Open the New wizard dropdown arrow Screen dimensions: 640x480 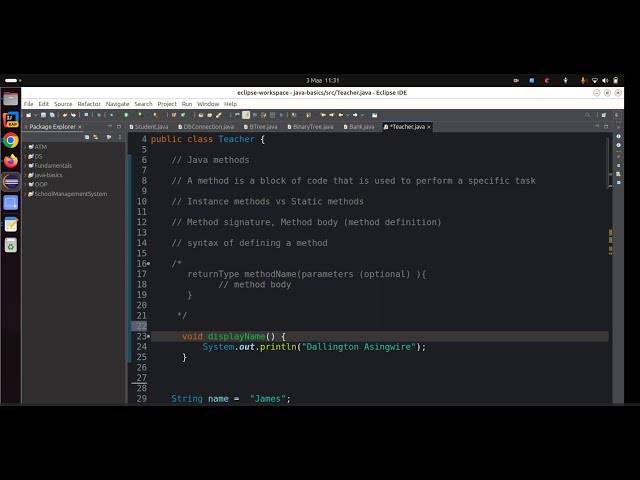coord(36,115)
